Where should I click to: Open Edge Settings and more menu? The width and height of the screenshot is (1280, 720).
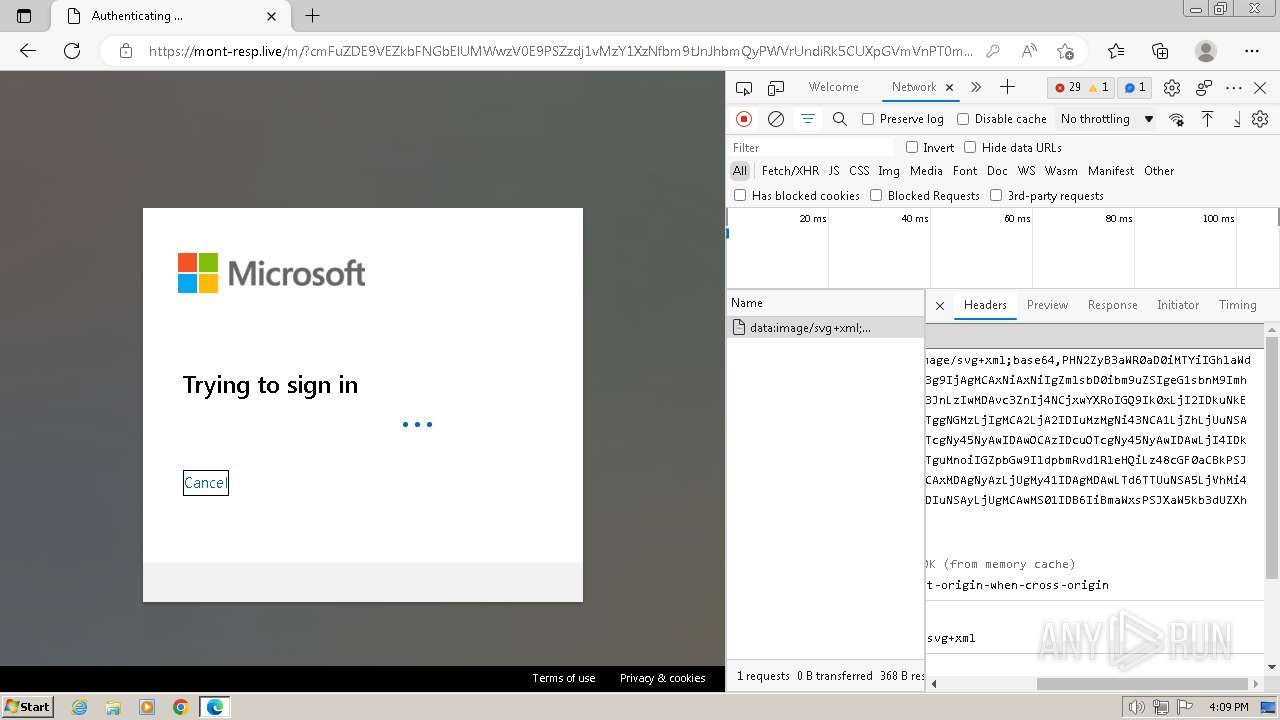[1252, 51]
